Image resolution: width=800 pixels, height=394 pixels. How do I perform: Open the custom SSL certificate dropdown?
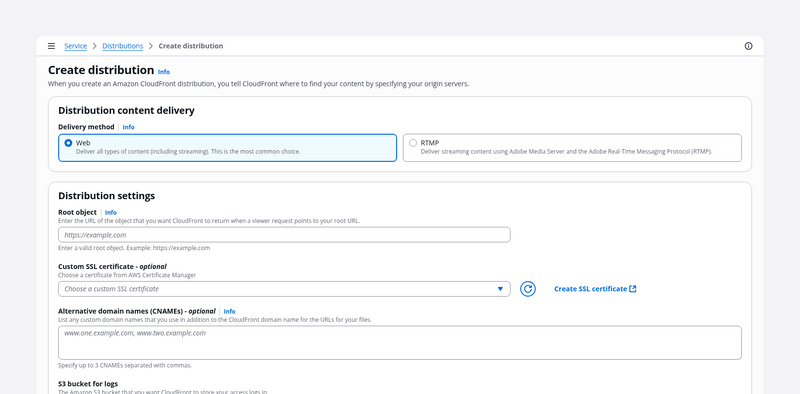pos(284,289)
